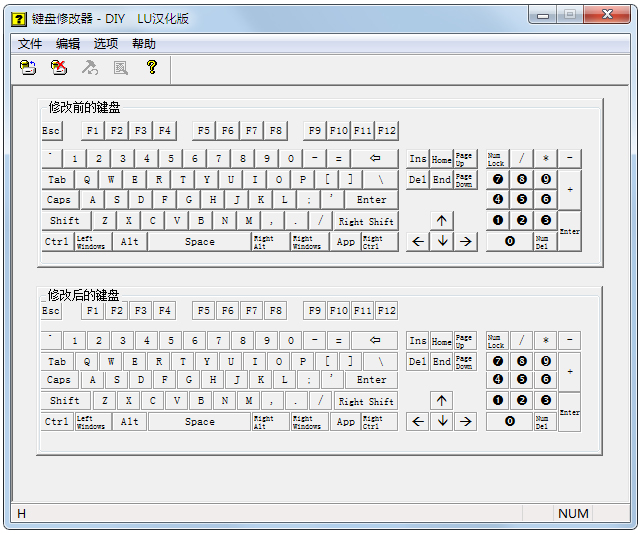Click the Right Alt key on 修改后的键盘
The height and width of the screenshot is (534, 641).
(x=270, y=422)
